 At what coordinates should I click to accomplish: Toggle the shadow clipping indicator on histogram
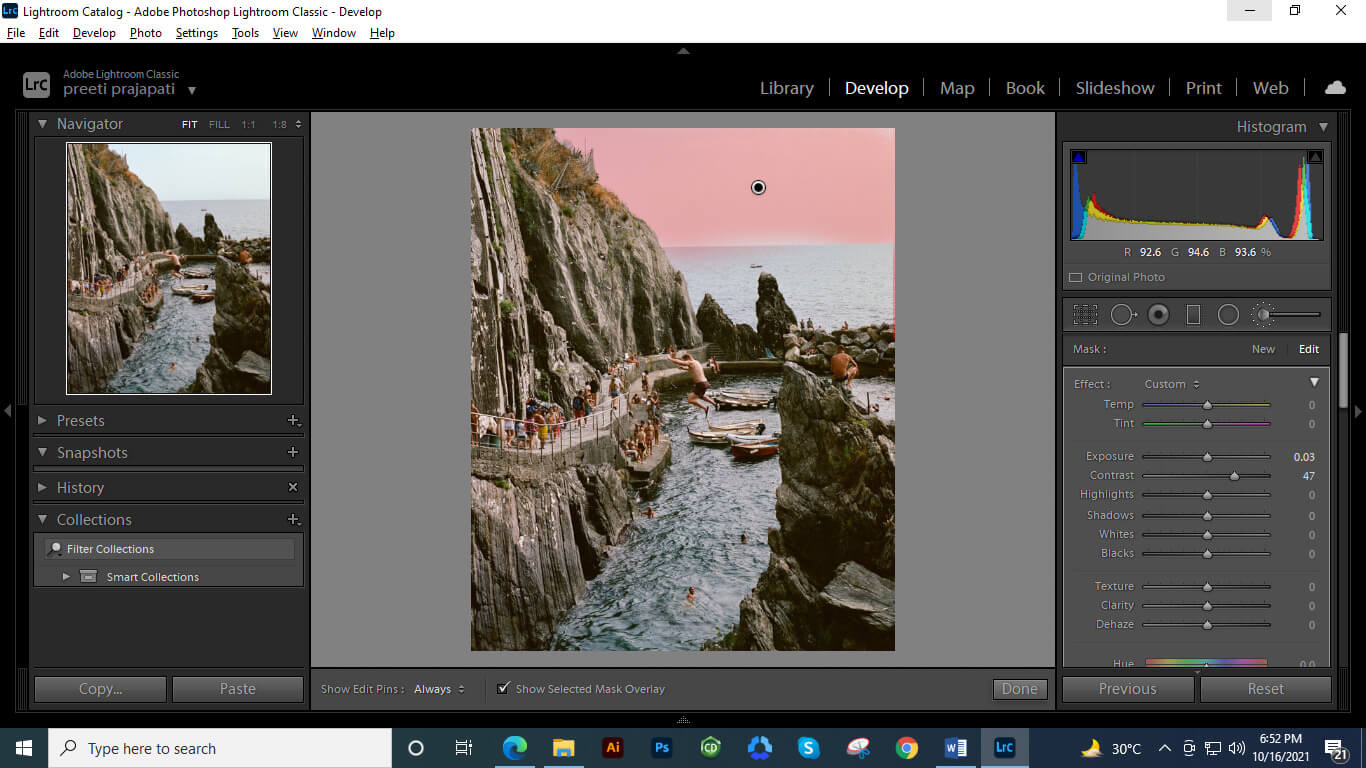tap(1078, 156)
